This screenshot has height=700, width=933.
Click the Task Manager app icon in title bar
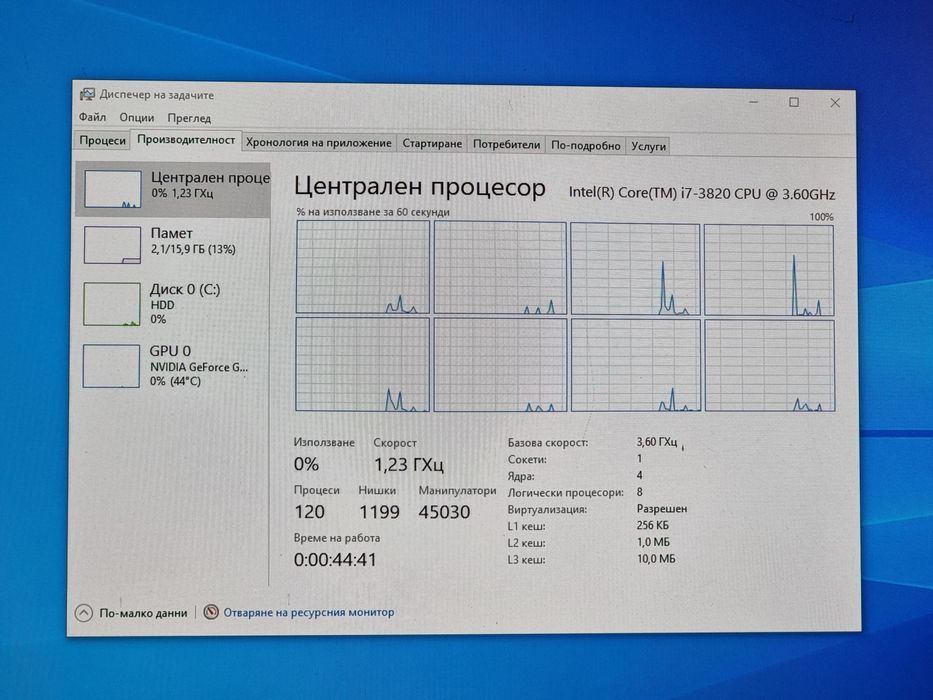[x=87, y=95]
